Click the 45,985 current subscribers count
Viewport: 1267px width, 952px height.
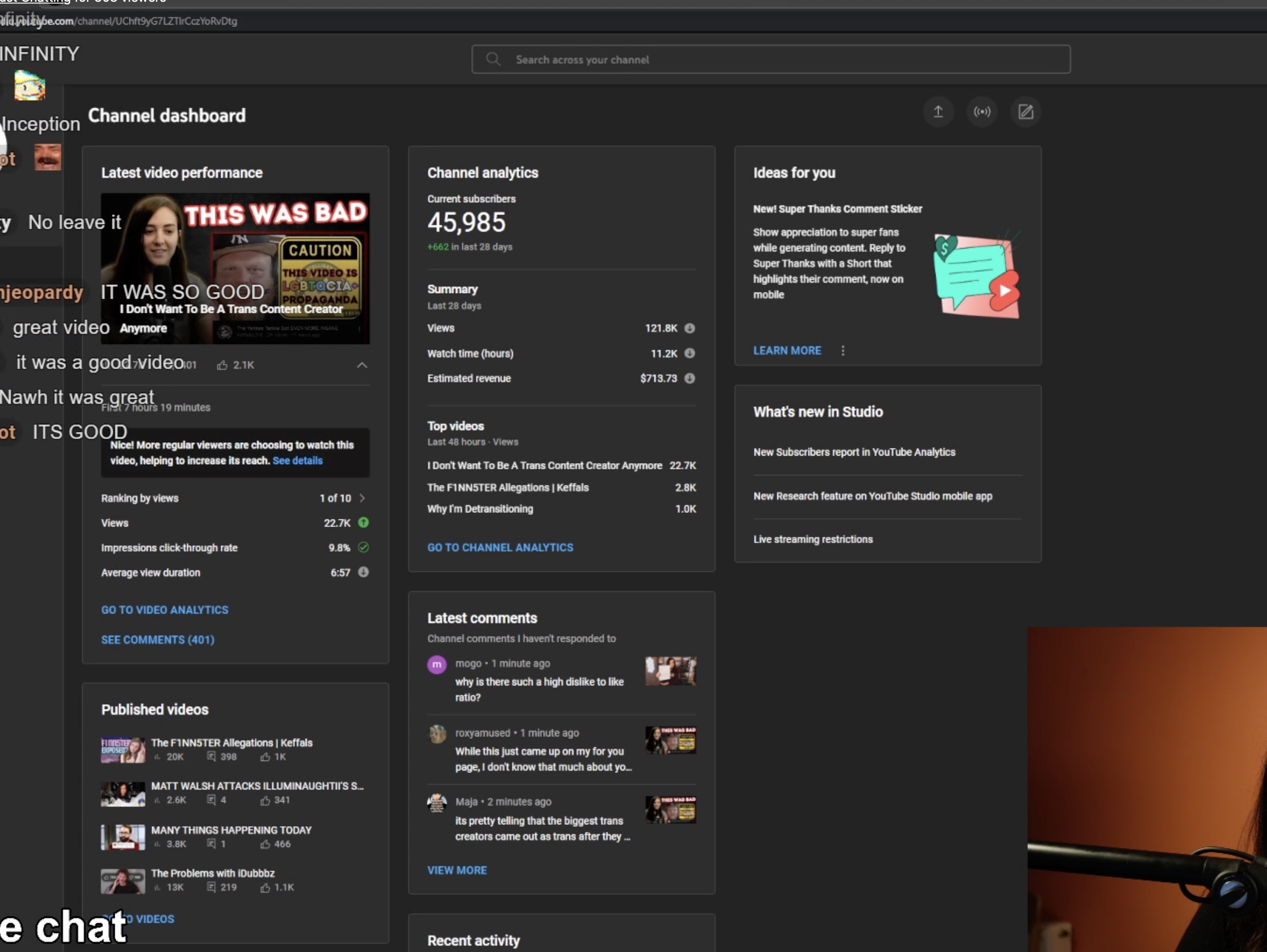[x=466, y=222]
